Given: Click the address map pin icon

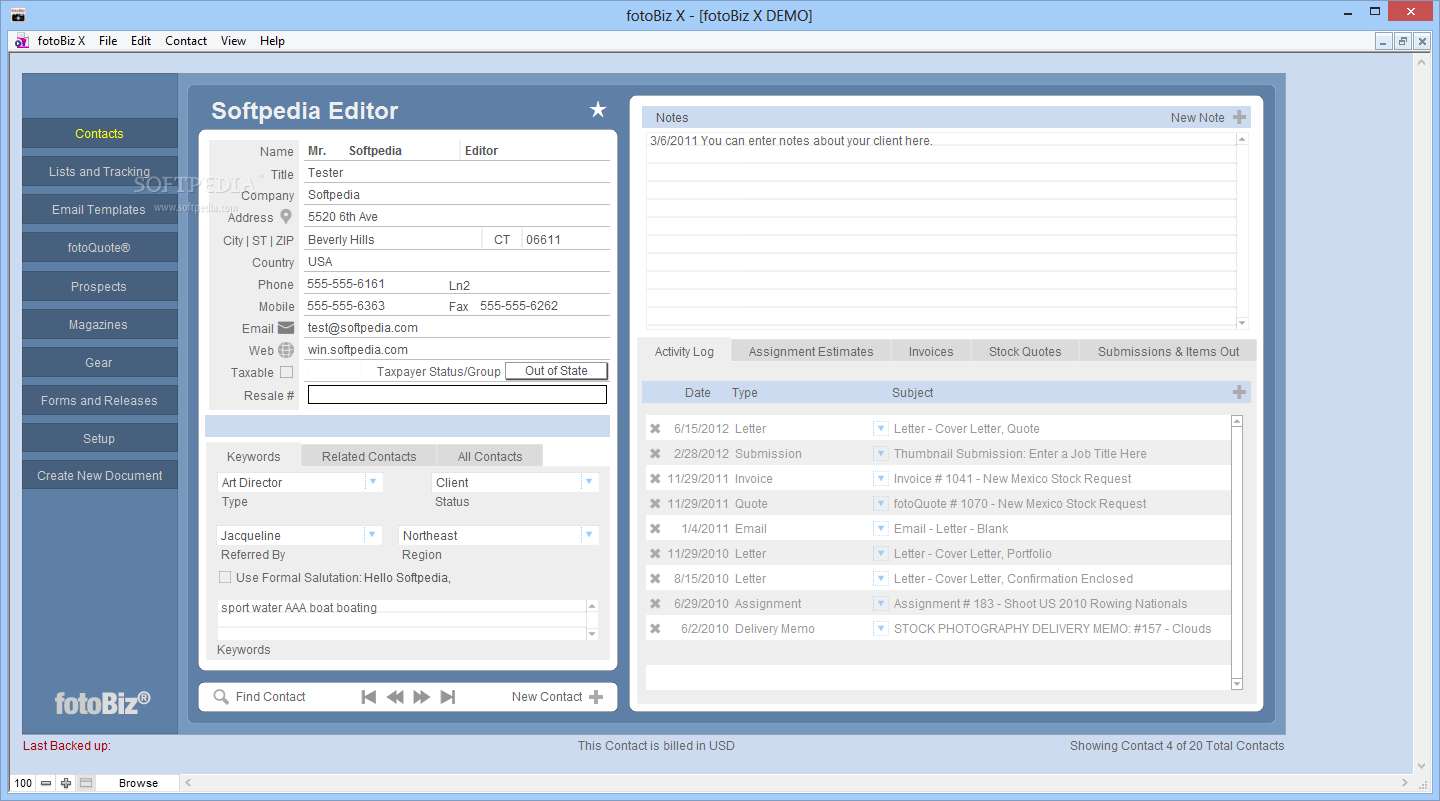Looking at the screenshot, I should tap(286, 217).
